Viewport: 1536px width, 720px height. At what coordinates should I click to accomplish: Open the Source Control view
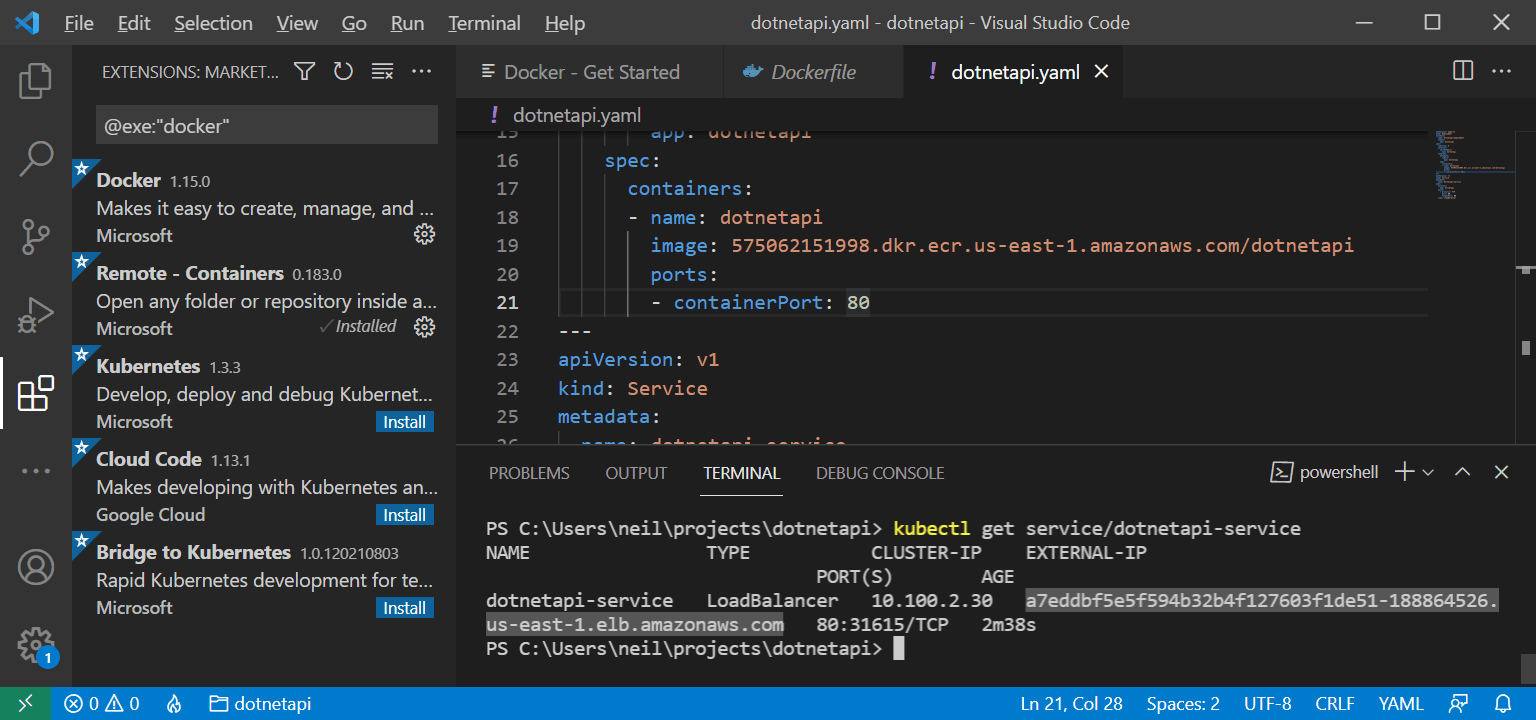pos(36,237)
